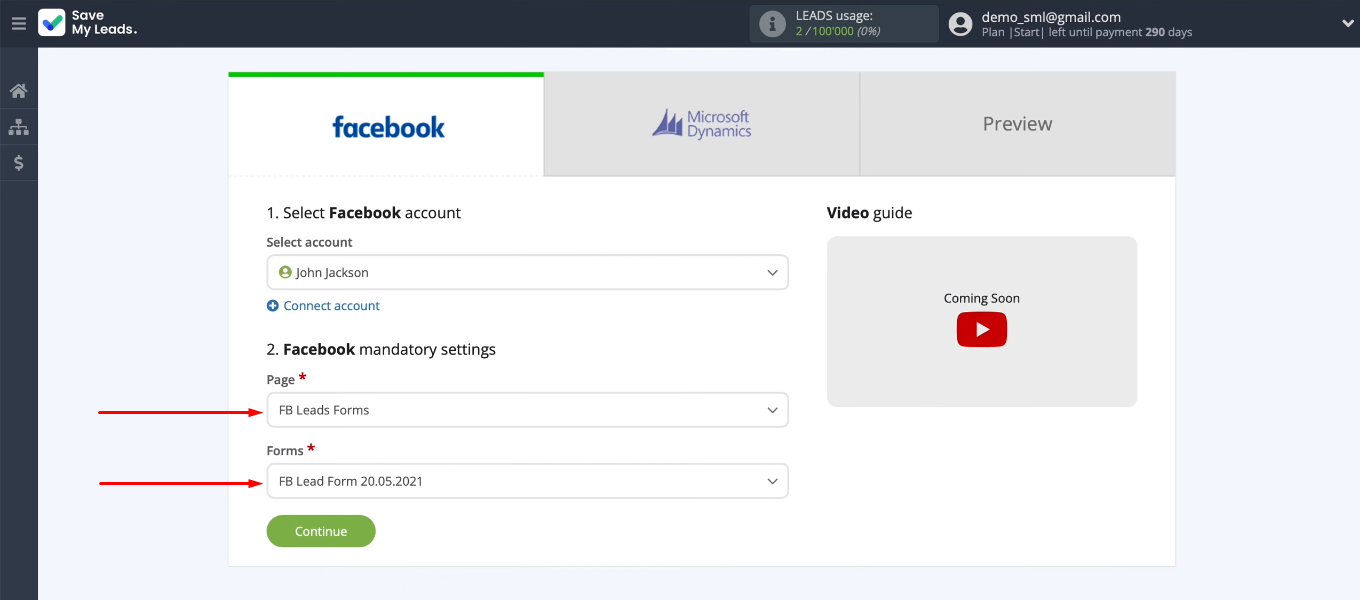Go to Home via sidebar icon
Image resolution: width=1360 pixels, height=600 pixels.
pos(18,91)
